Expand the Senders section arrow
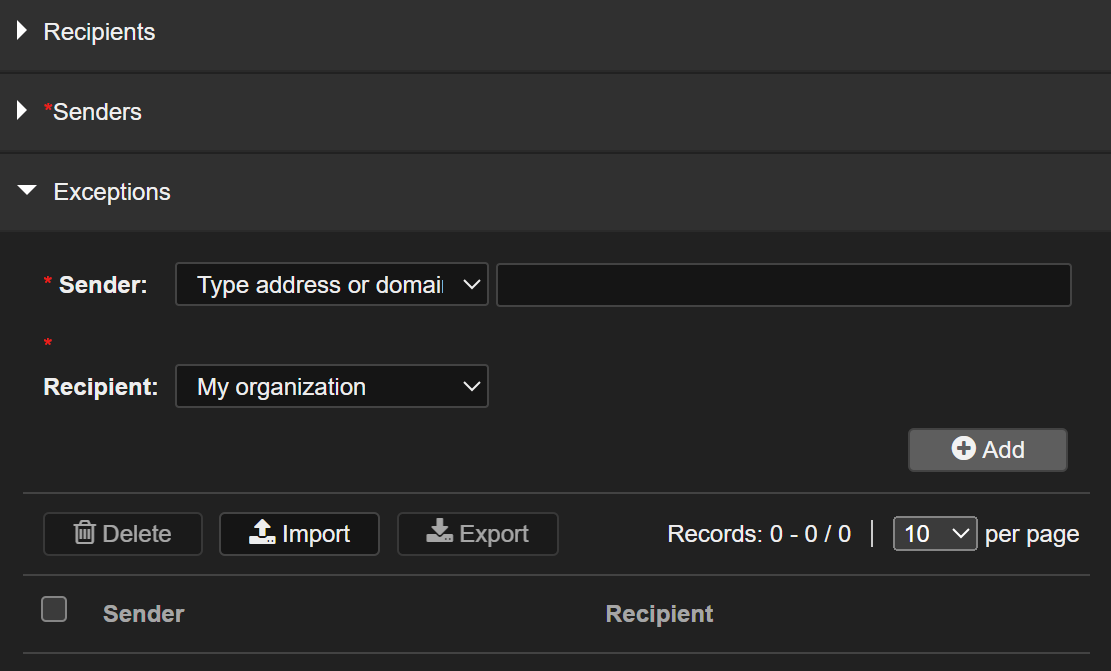Image resolution: width=1111 pixels, height=671 pixels. 22,111
